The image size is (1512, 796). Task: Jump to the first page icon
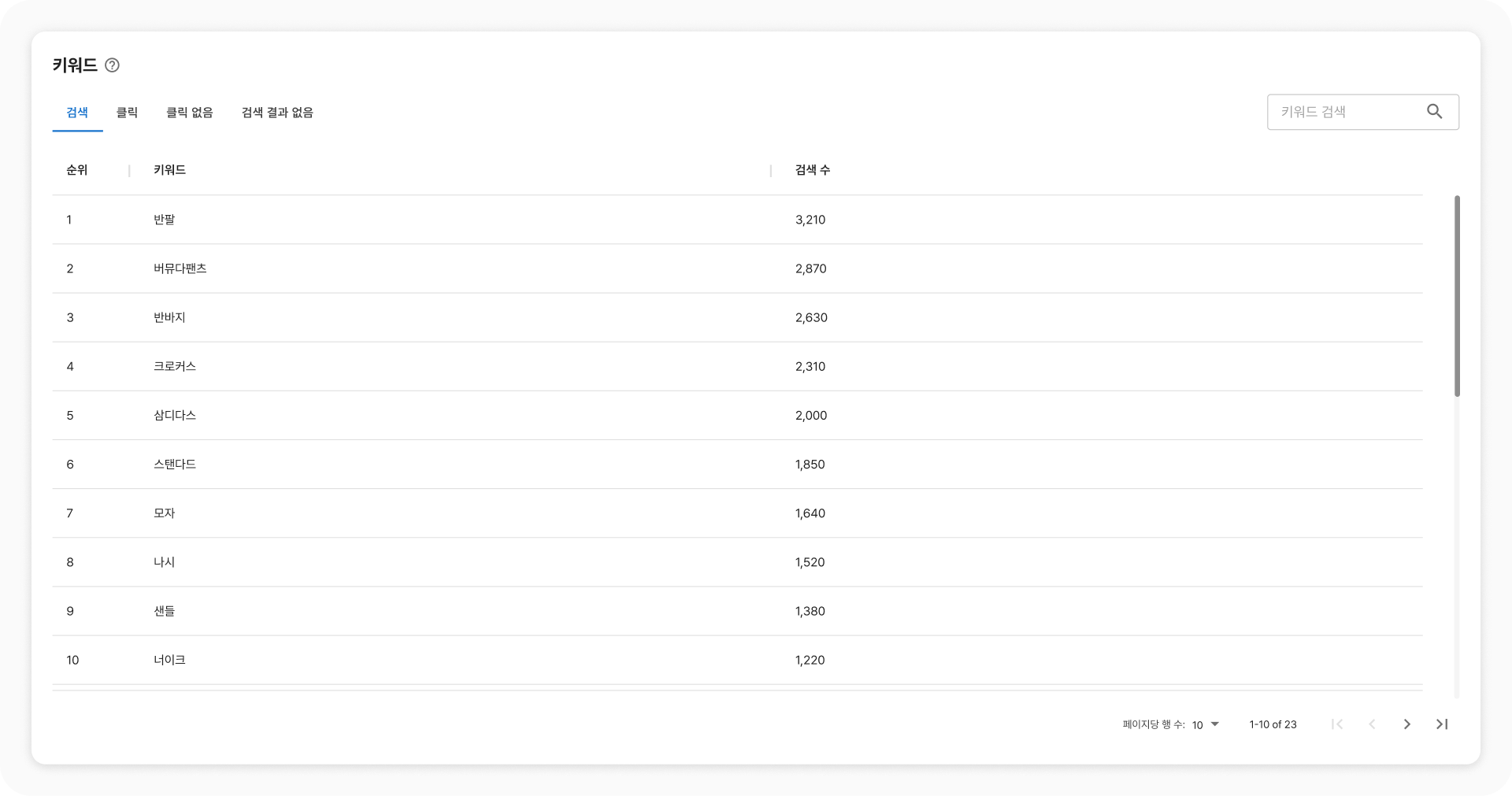click(1336, 724)
